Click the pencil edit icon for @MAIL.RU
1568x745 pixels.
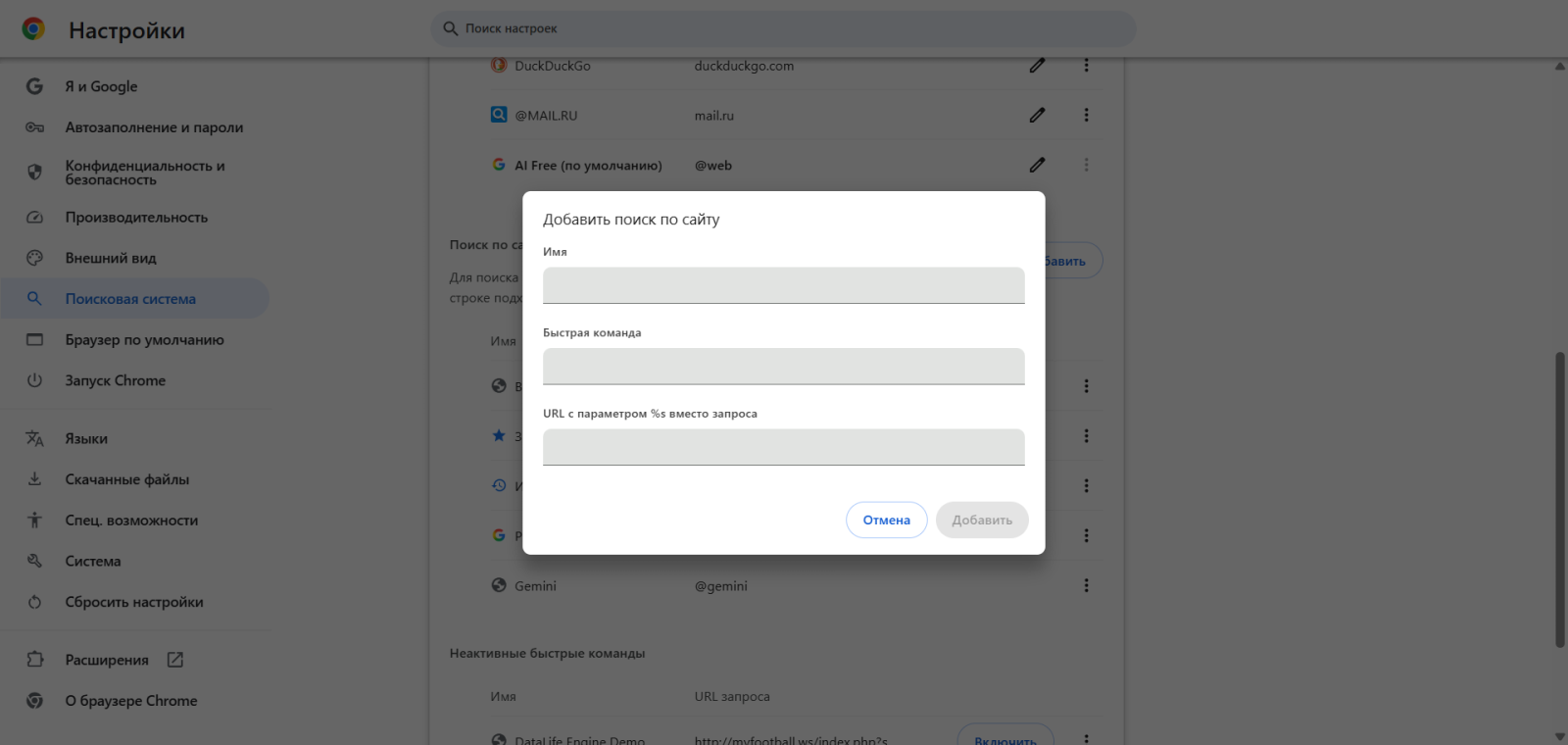pos(1037,116)
